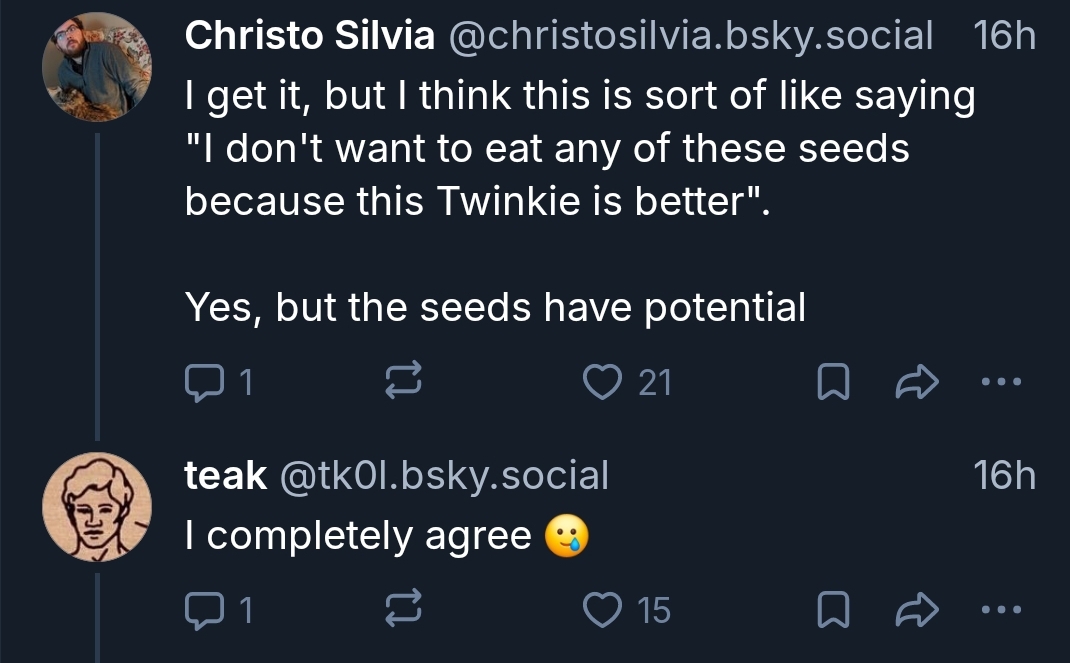Share Christo Silvia's post
Screen dimensions: 1070x663
coord(914,381)
